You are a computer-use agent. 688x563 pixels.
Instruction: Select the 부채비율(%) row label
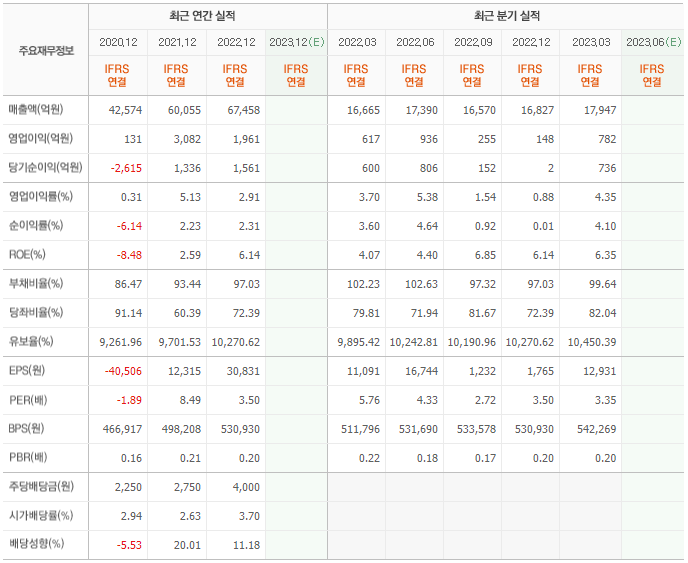pos(36,283)
